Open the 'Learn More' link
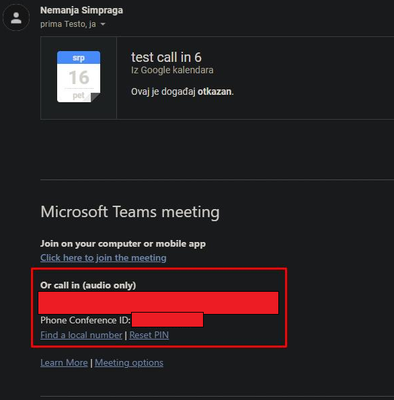Image resolution: width=394 pixels, height=400 pixels. 64,363
